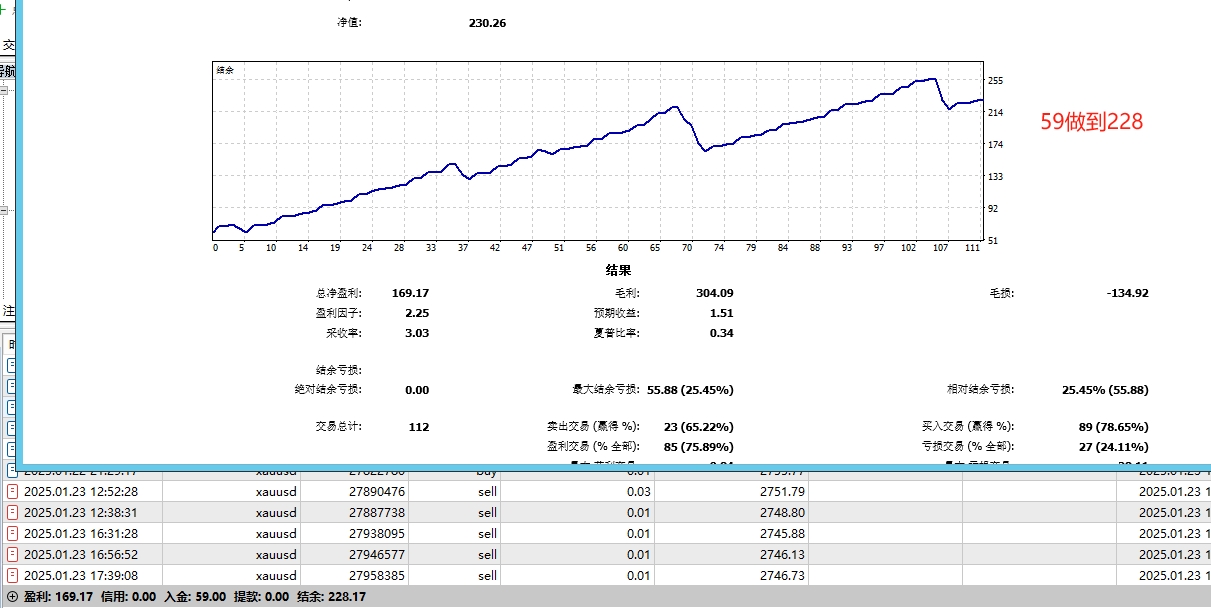The width and height of the screenshot is (1211, 608).
Task: Select the history row dated 2025.01.23 17:39:08
Action: (x=605, y=575)
